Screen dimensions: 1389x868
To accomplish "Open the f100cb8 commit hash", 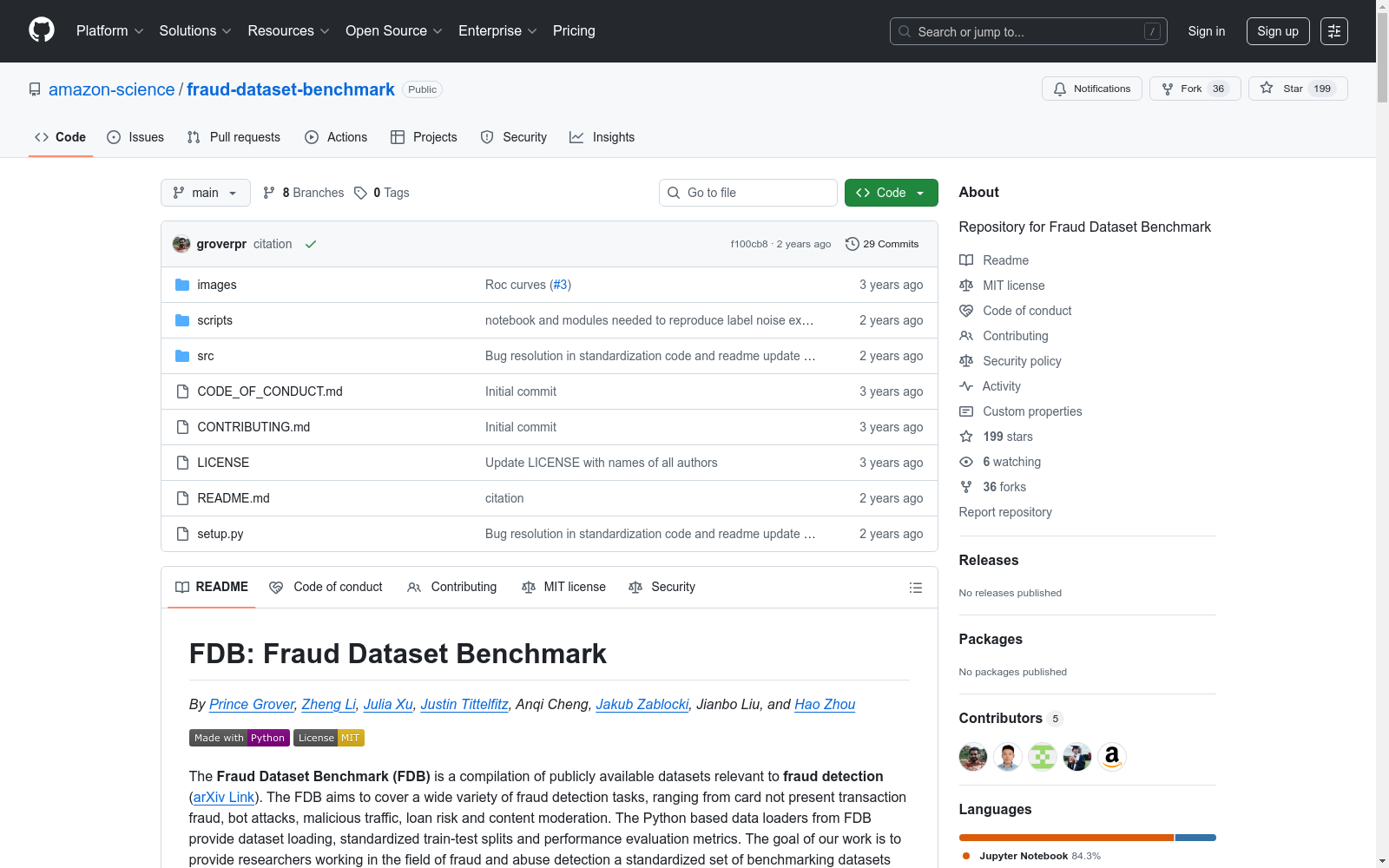I will pyautogui.click(x=749, y=244).
